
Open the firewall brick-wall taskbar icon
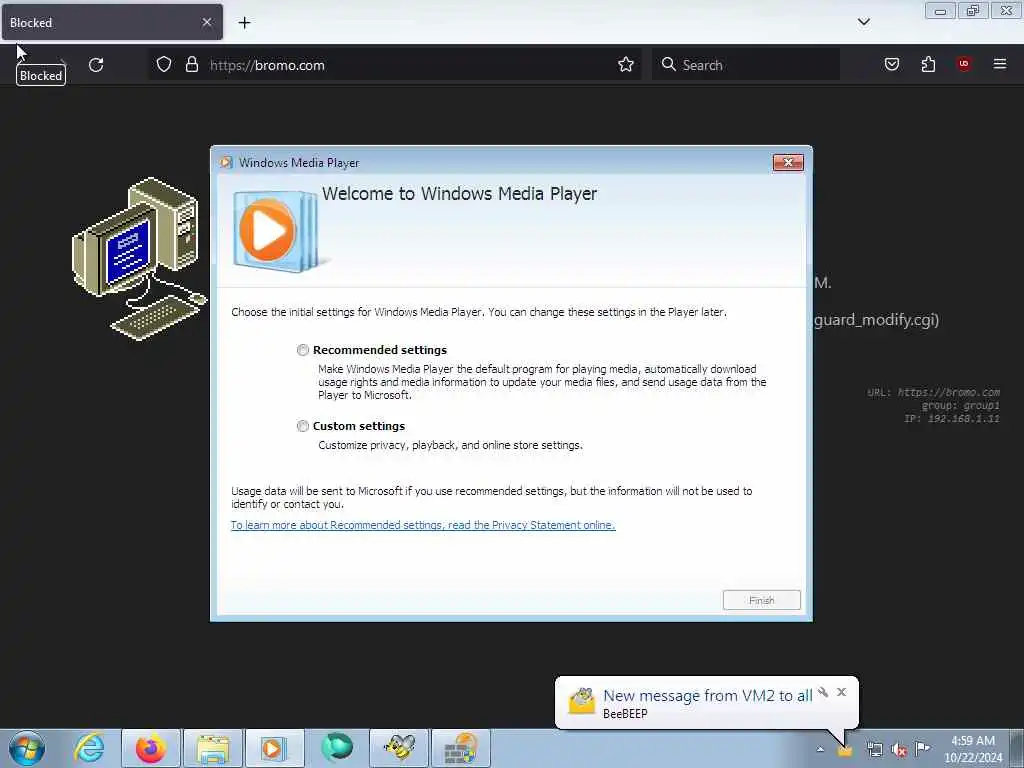point(461,748)
